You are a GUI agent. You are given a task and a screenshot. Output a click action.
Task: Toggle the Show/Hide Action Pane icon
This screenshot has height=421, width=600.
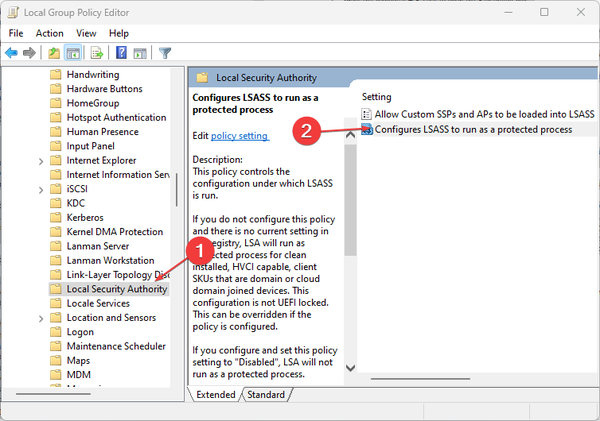coord(140,53)
